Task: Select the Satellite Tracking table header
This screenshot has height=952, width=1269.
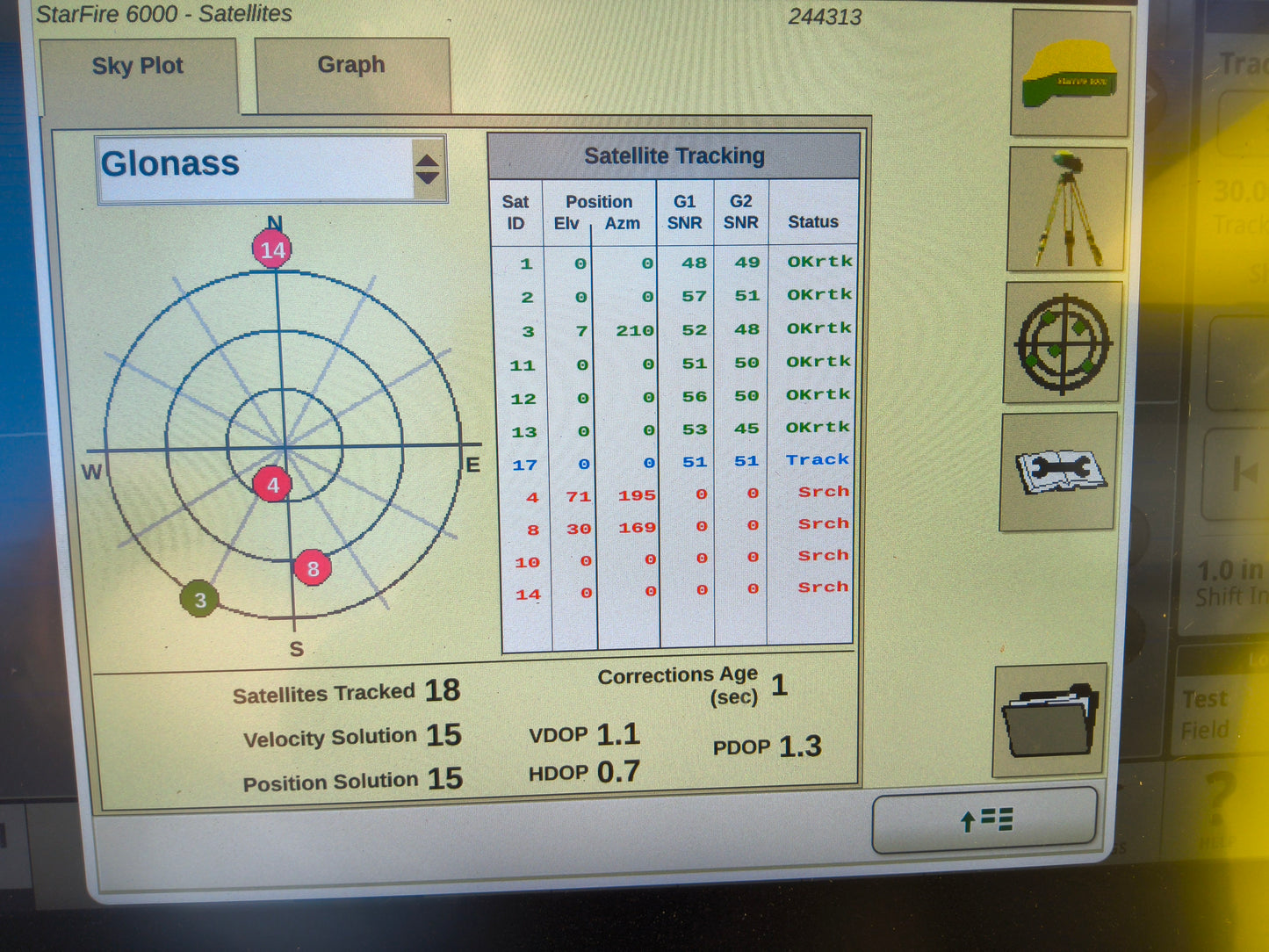Action: point(674,155)
